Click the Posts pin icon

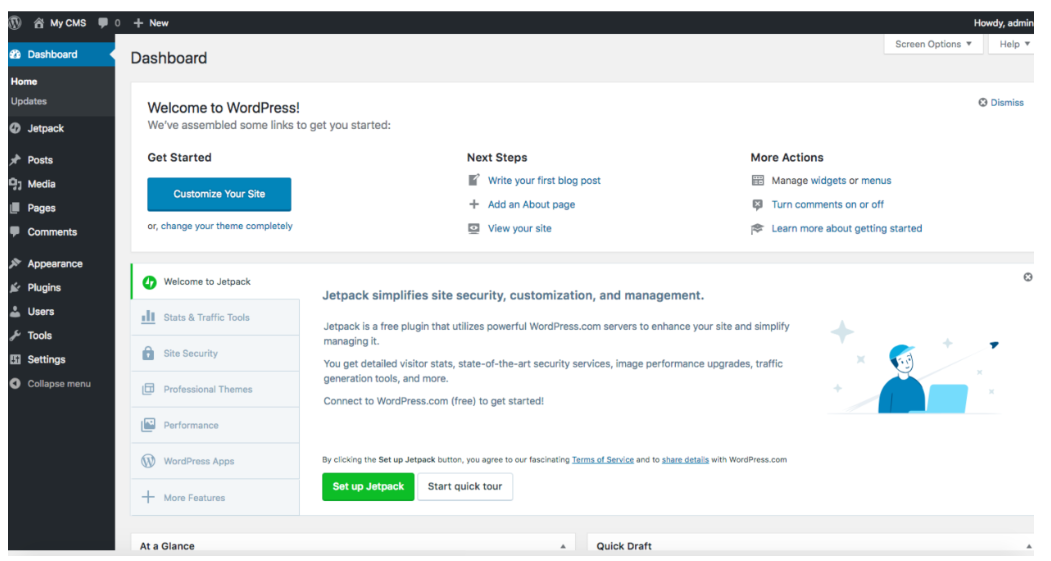[15, 160]
